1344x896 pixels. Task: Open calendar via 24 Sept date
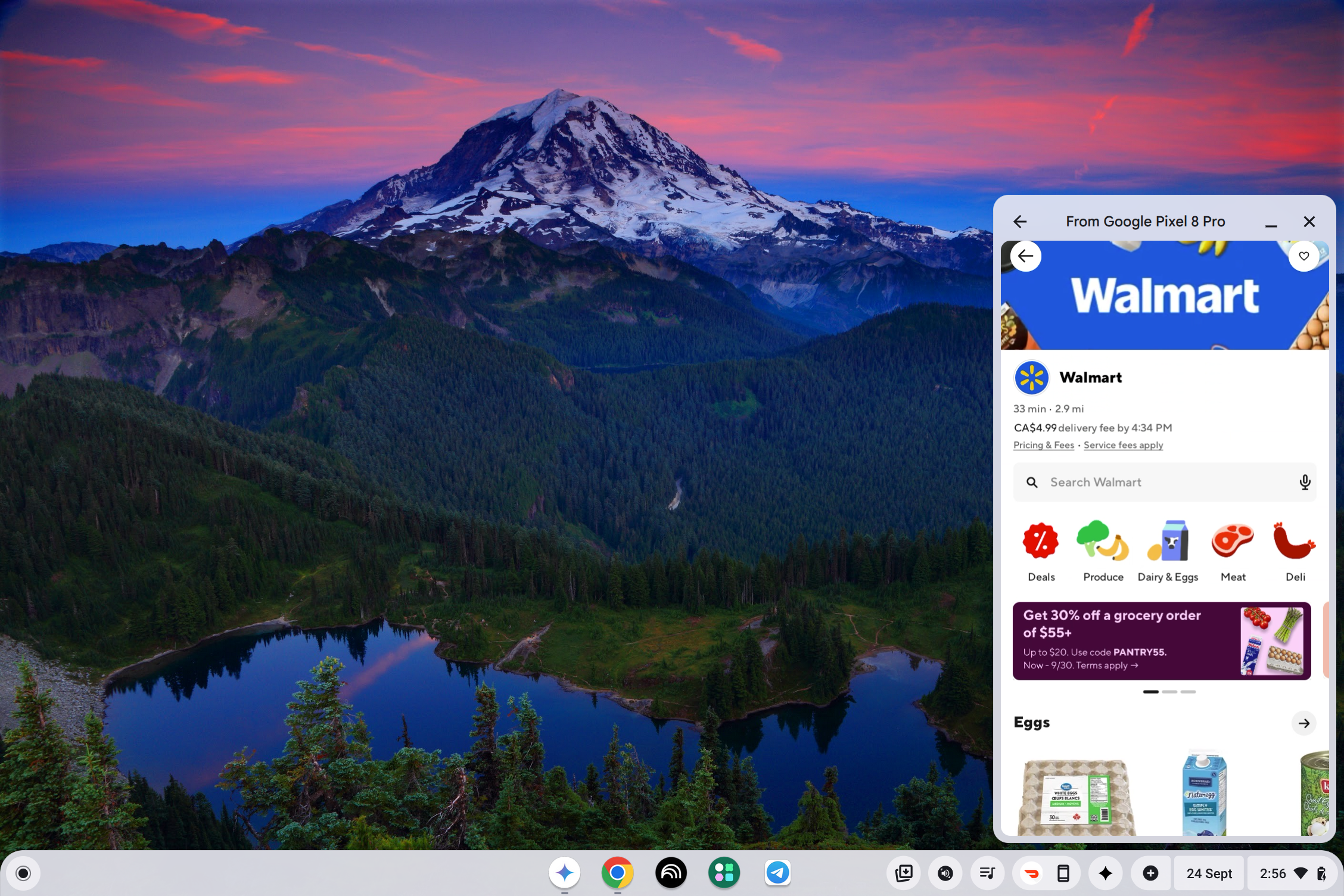pyautogui.click(x=1209, y=873)
